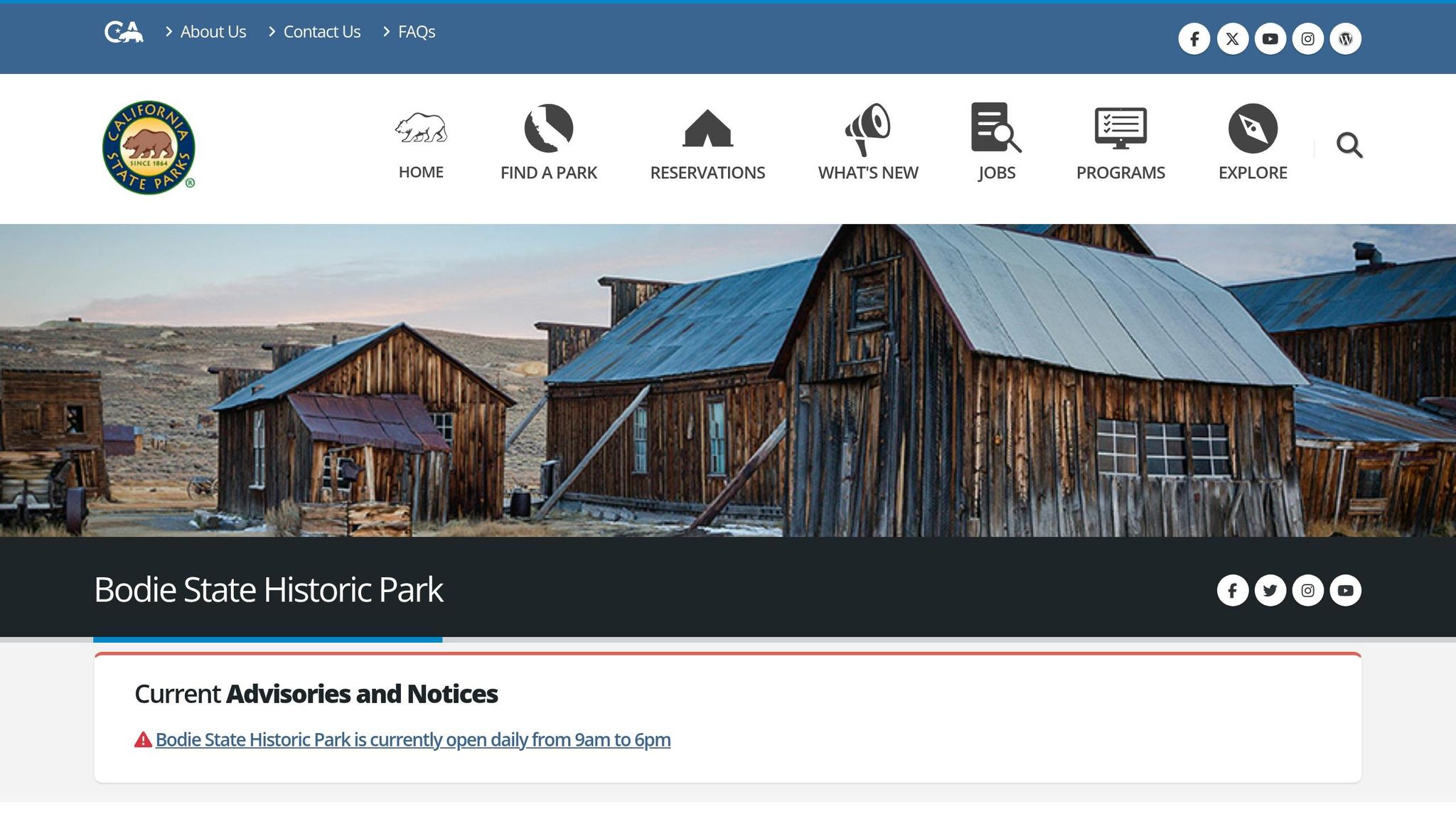1456x819 pixels.
Task: Open Bodie park Instagram icon
Action: [1308, 590]
